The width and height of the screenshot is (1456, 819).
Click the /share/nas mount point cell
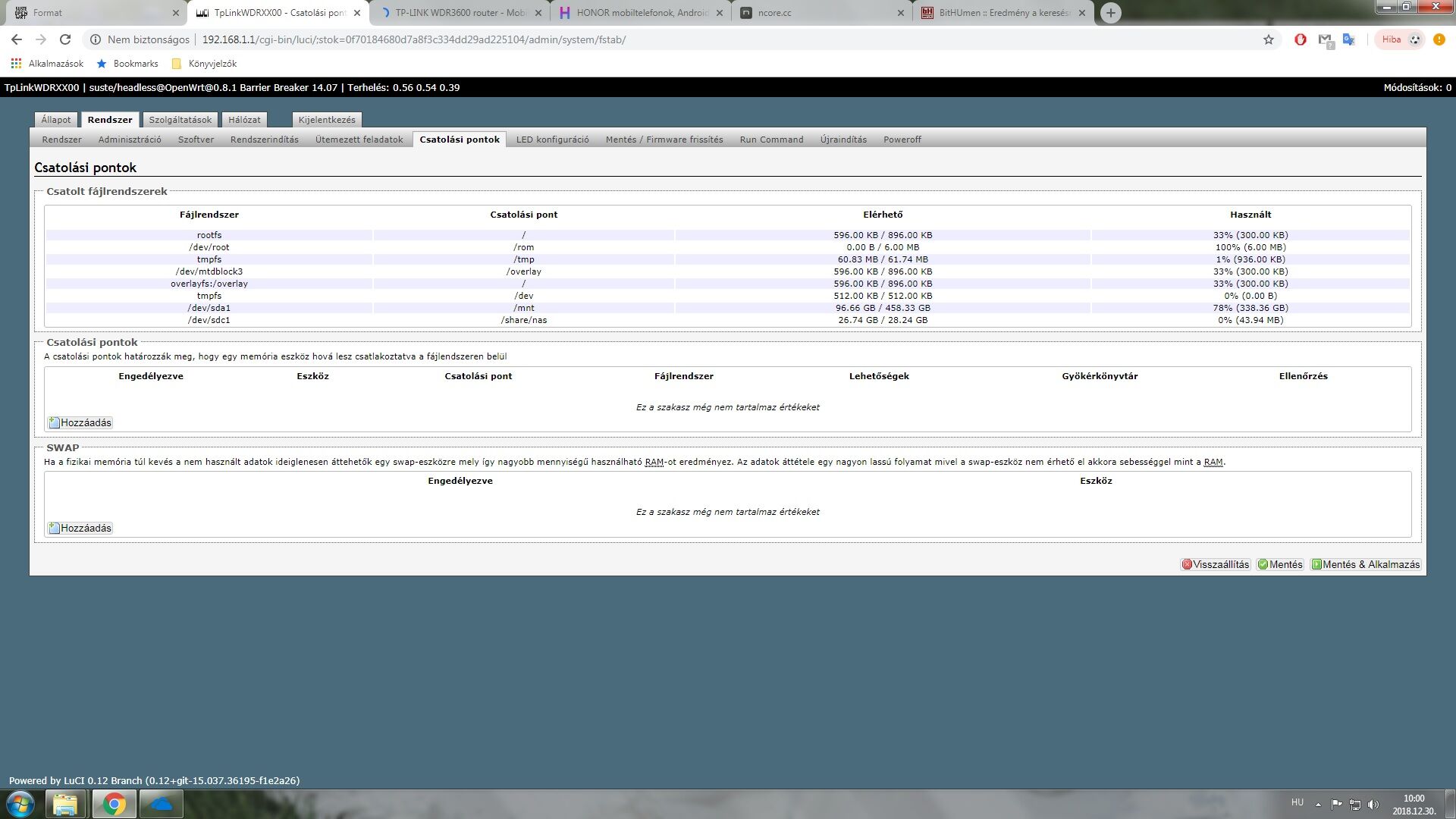point(524,320)
